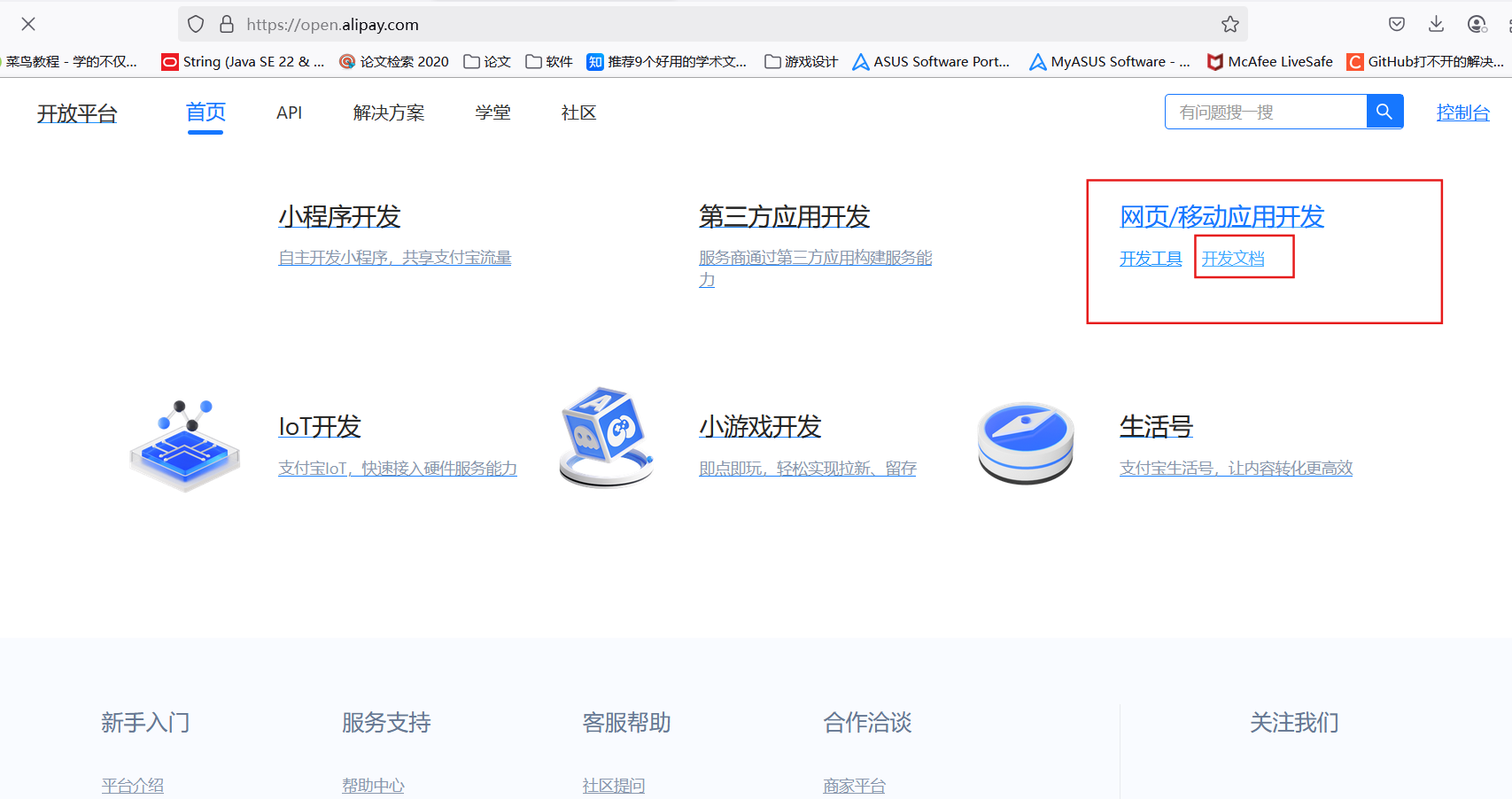
Task: Click the blue search magnifier button
Action: (1384, 112)
